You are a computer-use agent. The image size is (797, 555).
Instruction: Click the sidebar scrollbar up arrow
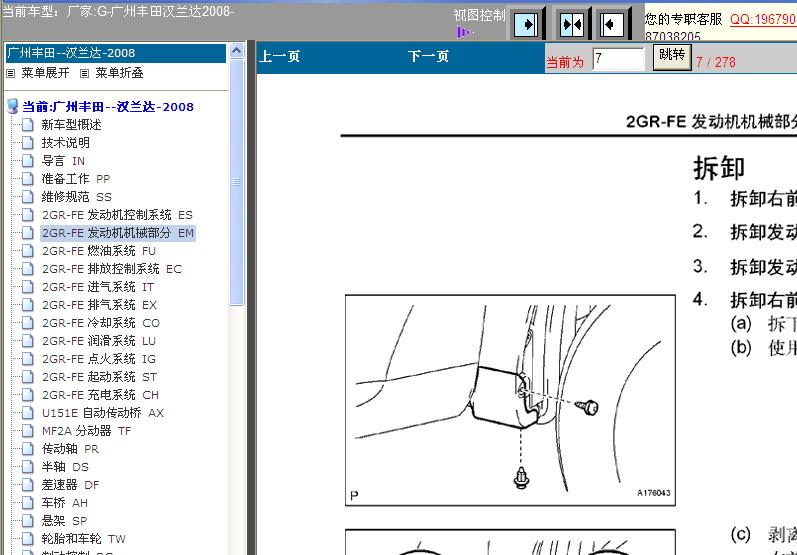(x=236, y=51)
